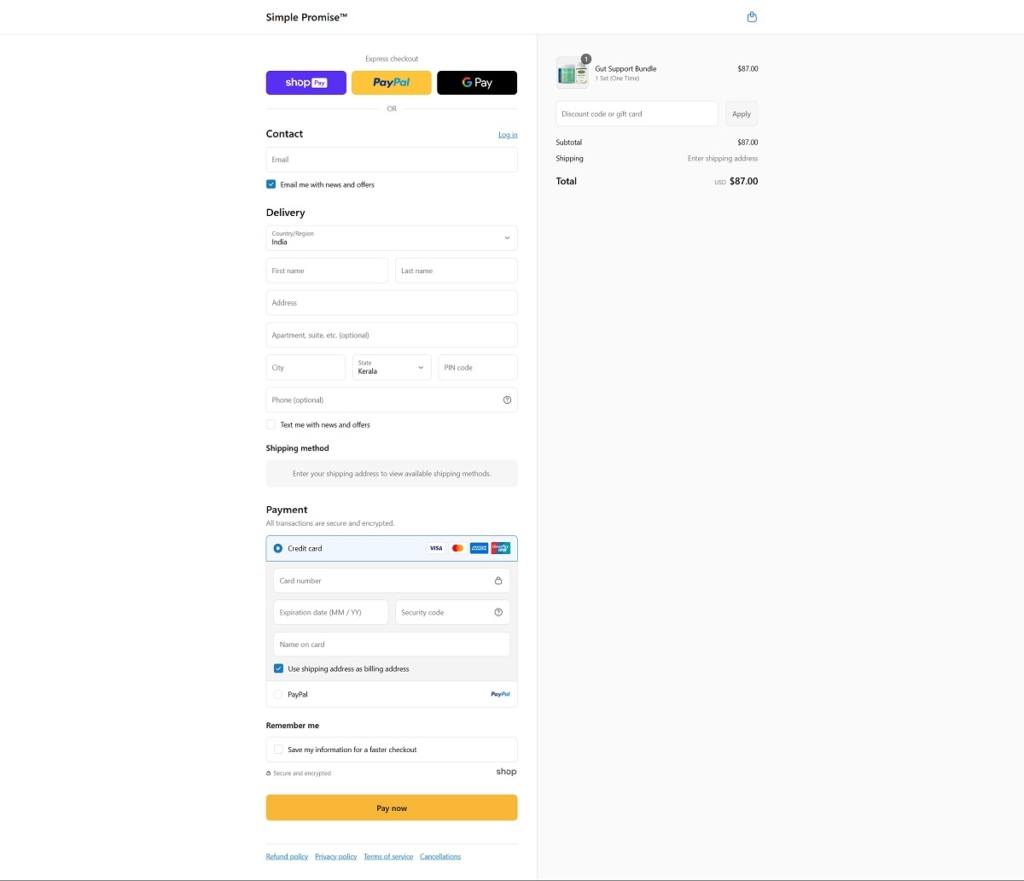Check Save my information for faster checkout
The image size is (1024, 881).
point(279,750)
